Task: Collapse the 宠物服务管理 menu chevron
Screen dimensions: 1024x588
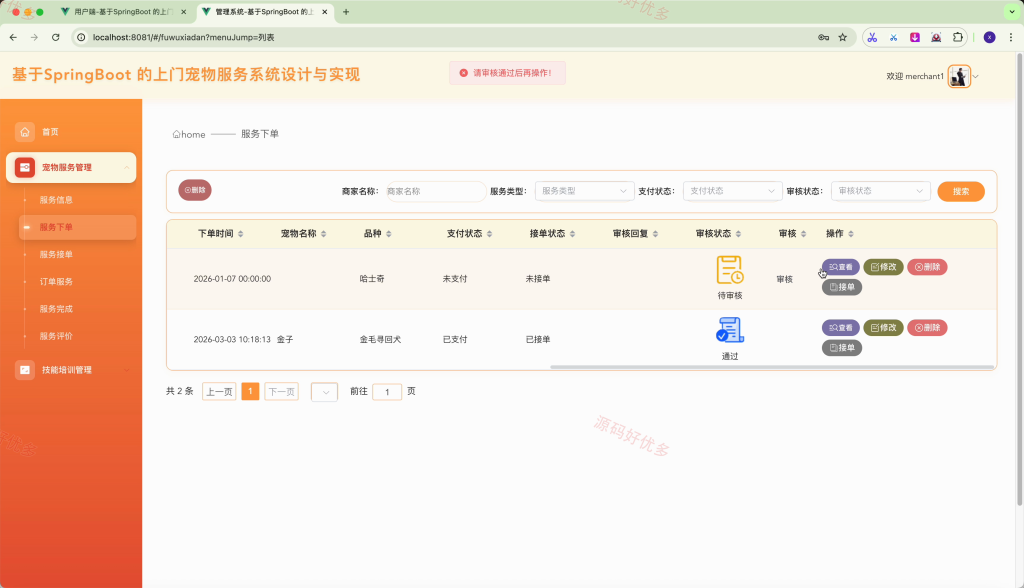Action: point(126,168)
